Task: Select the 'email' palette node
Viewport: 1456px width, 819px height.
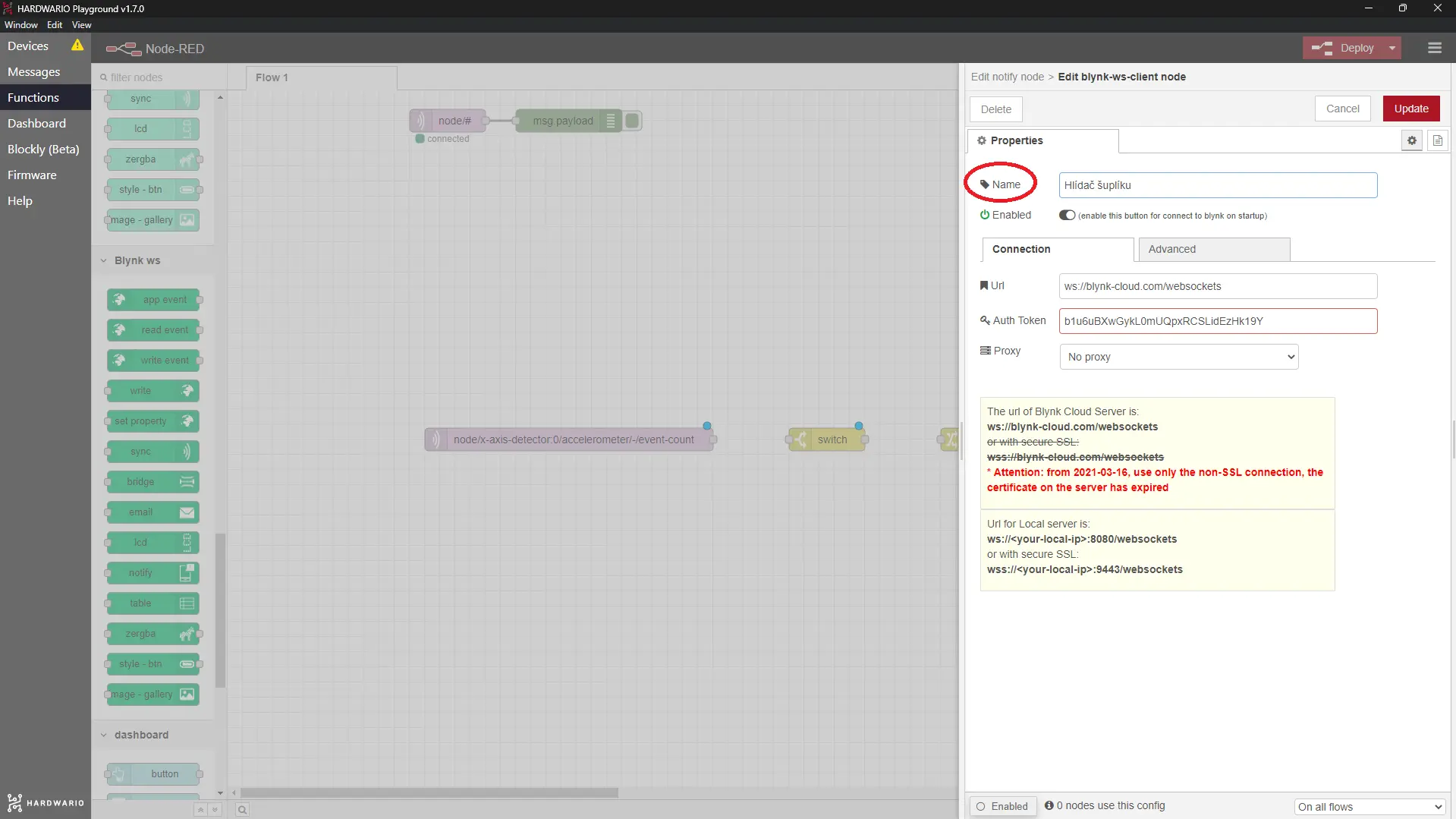Action: pyautogui.click(x=153, y=512)
